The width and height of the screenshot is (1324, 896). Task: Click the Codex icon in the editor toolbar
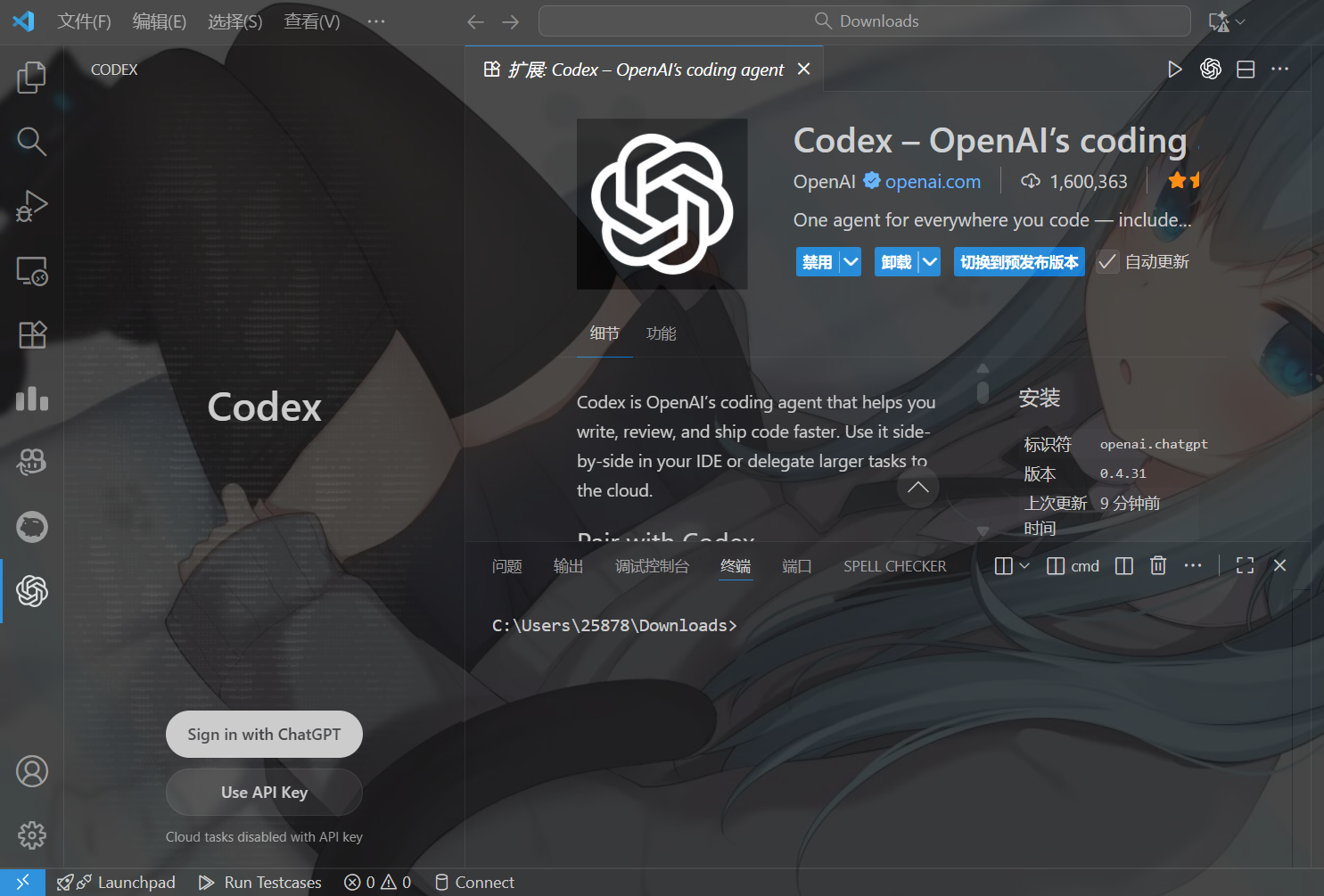tap(1210, 69)
